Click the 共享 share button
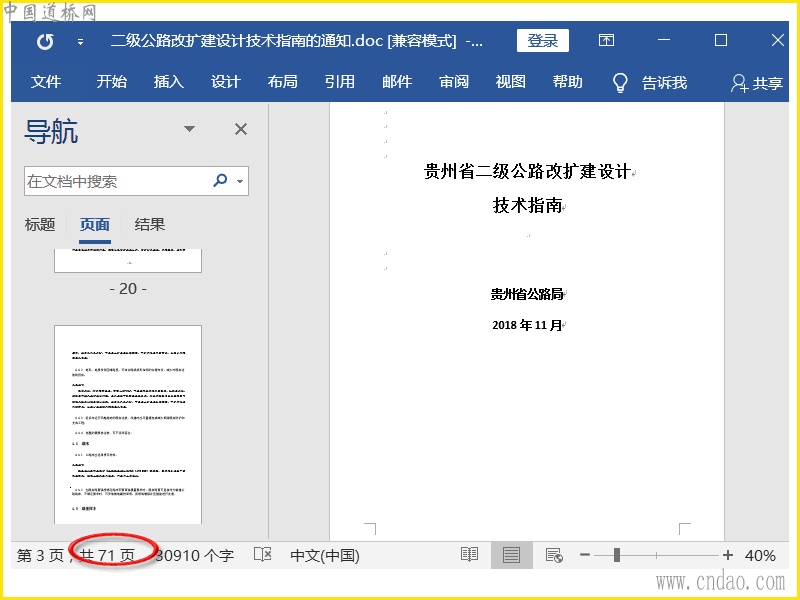The height and width of the screenshot is (600, 800). click(757, 83)
